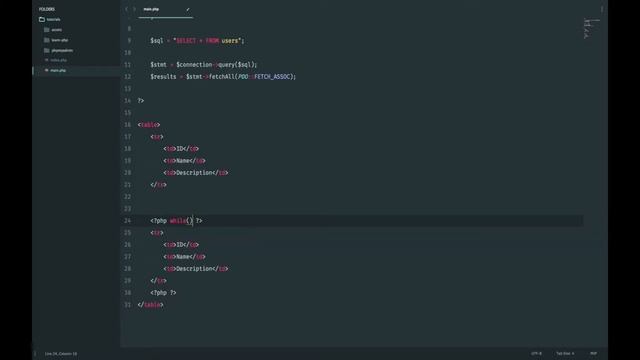Select main.php in the sidebar
640x360 pixels.
point(56,70)
